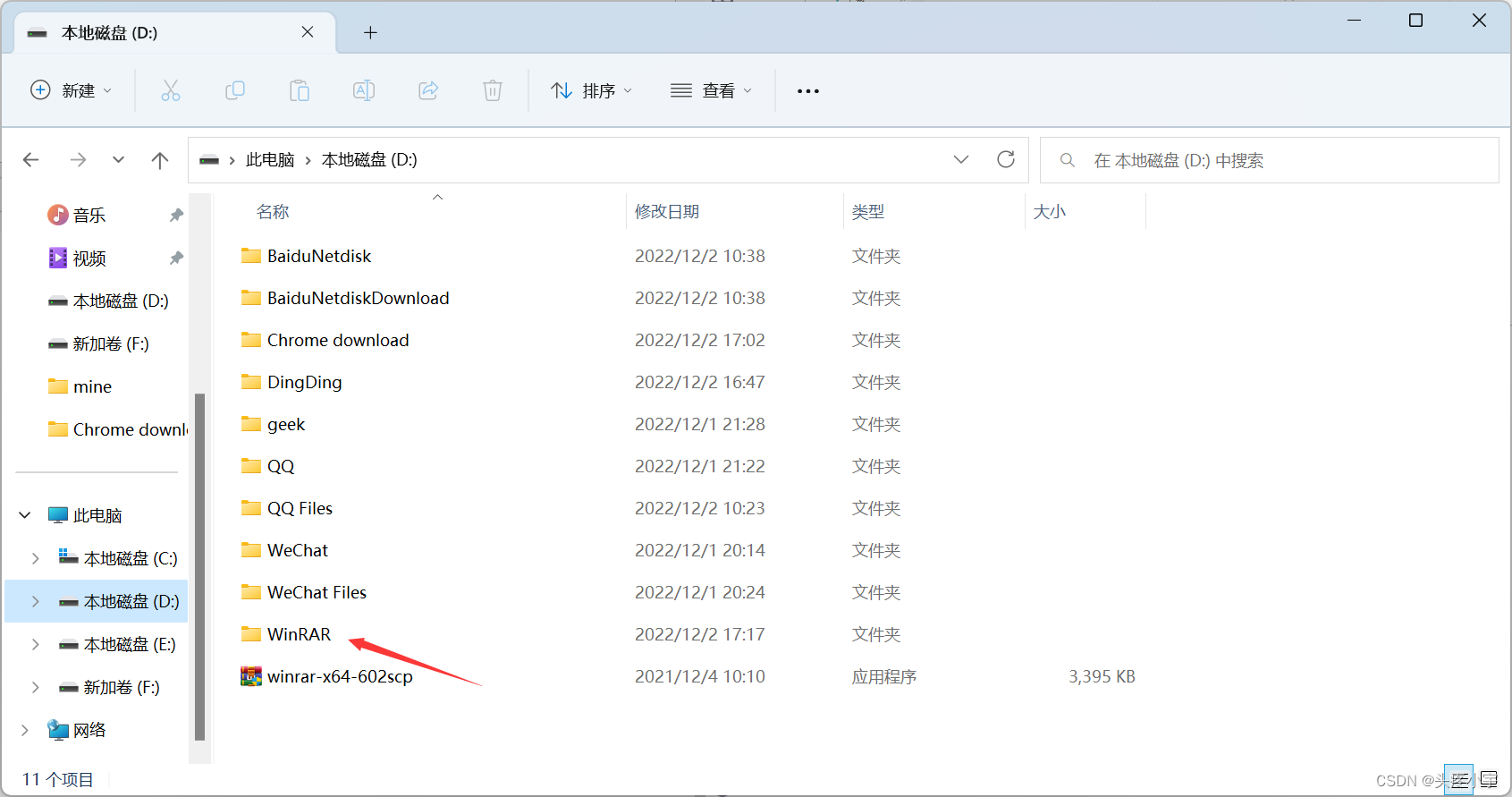The height and width of the screenshot is (797, 1512).
Task: Expand Local Disk (E:) tree node
Action: pyautogui.click(x=36, y=644)
